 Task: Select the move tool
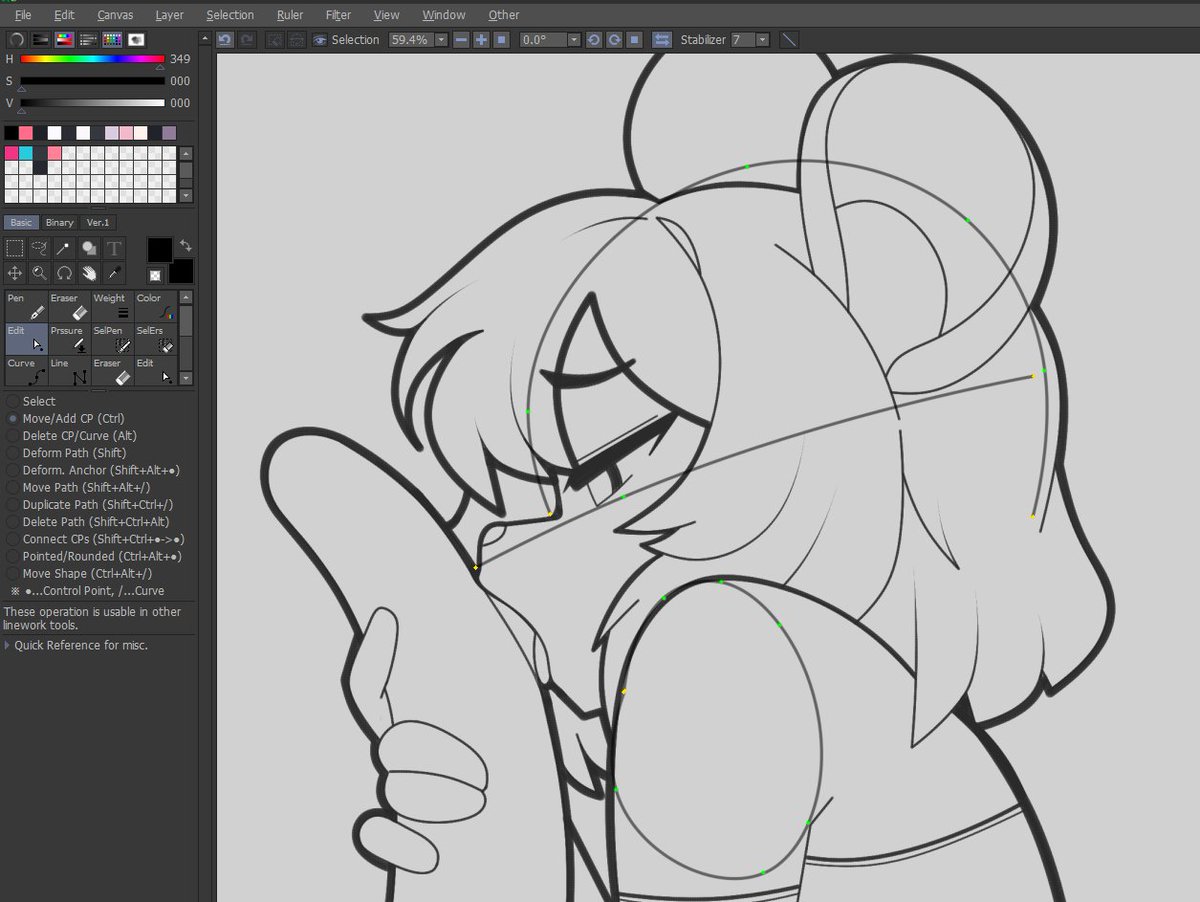click(x=15, y=272)
